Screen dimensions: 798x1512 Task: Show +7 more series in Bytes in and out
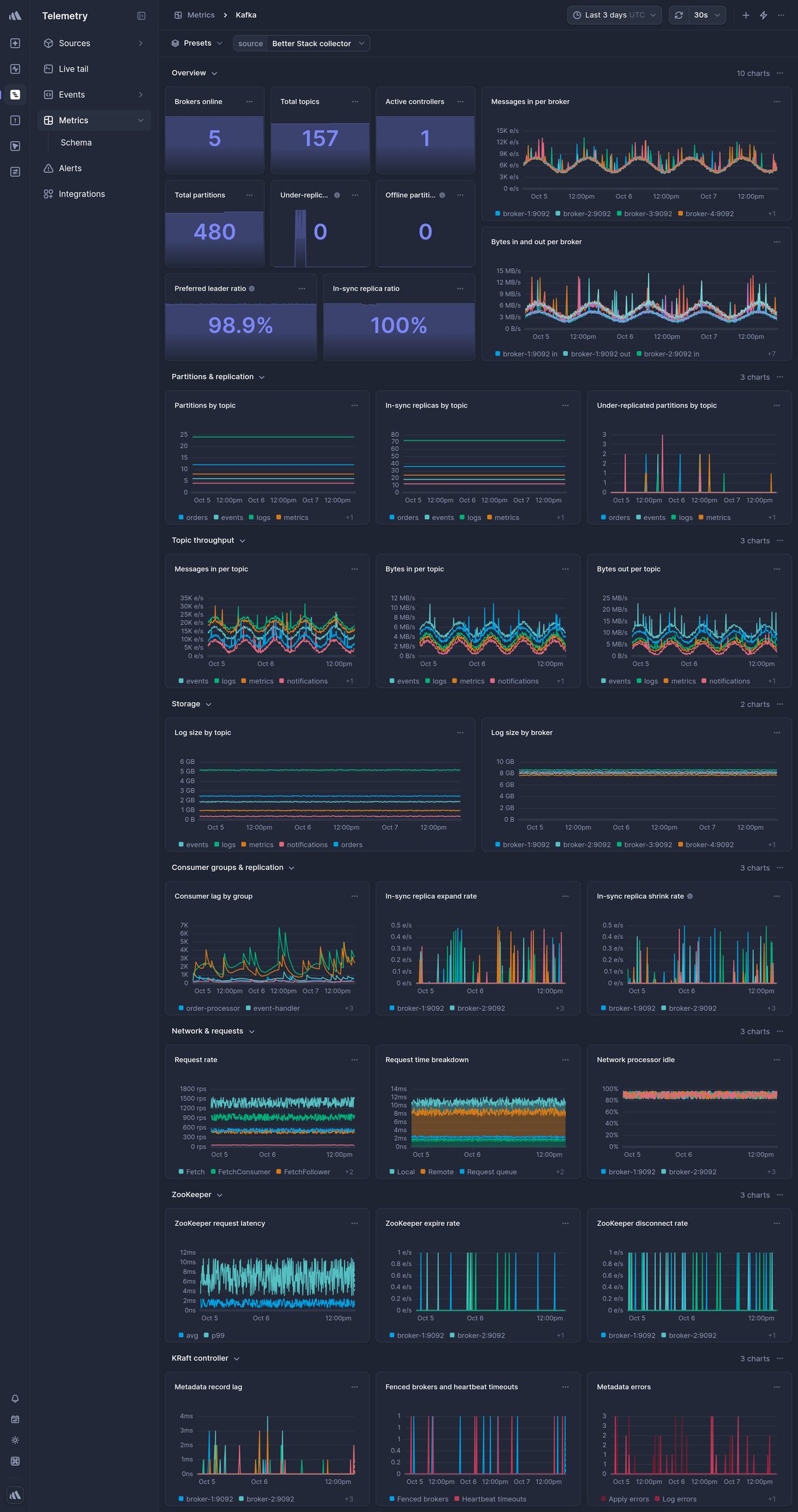(x=772, y=354)
